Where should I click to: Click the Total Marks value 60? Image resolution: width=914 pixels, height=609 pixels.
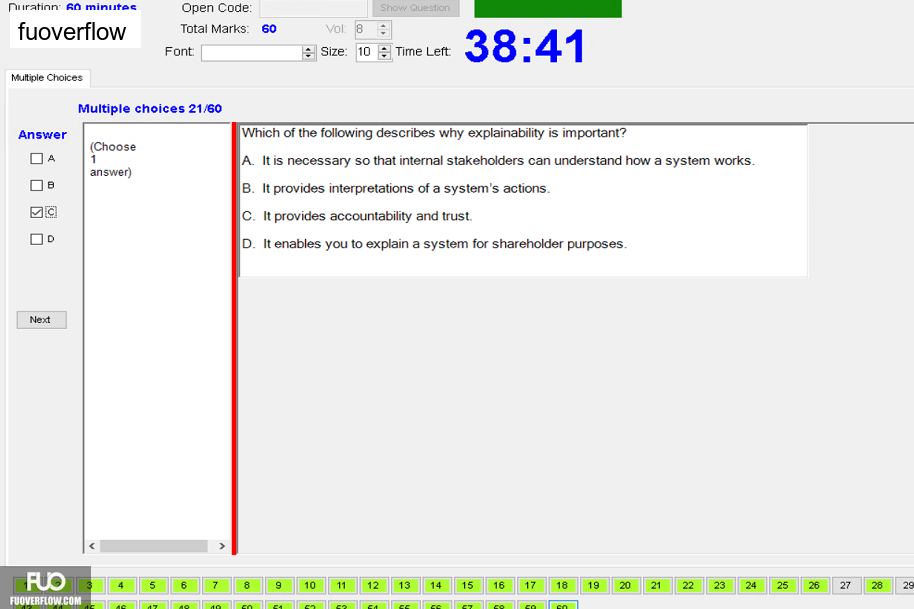point(269,29)
